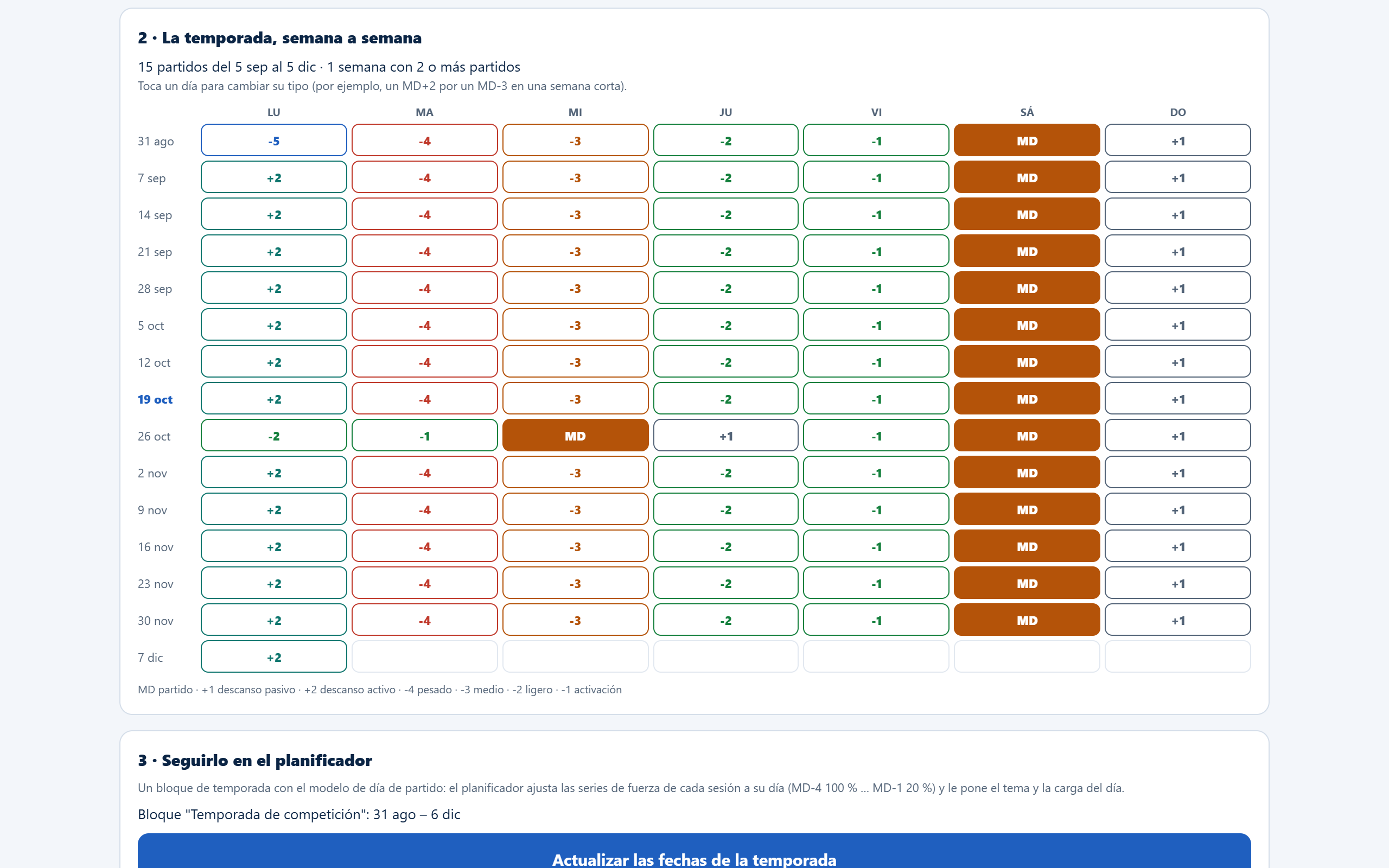Click the MI column header

point(575,112)
